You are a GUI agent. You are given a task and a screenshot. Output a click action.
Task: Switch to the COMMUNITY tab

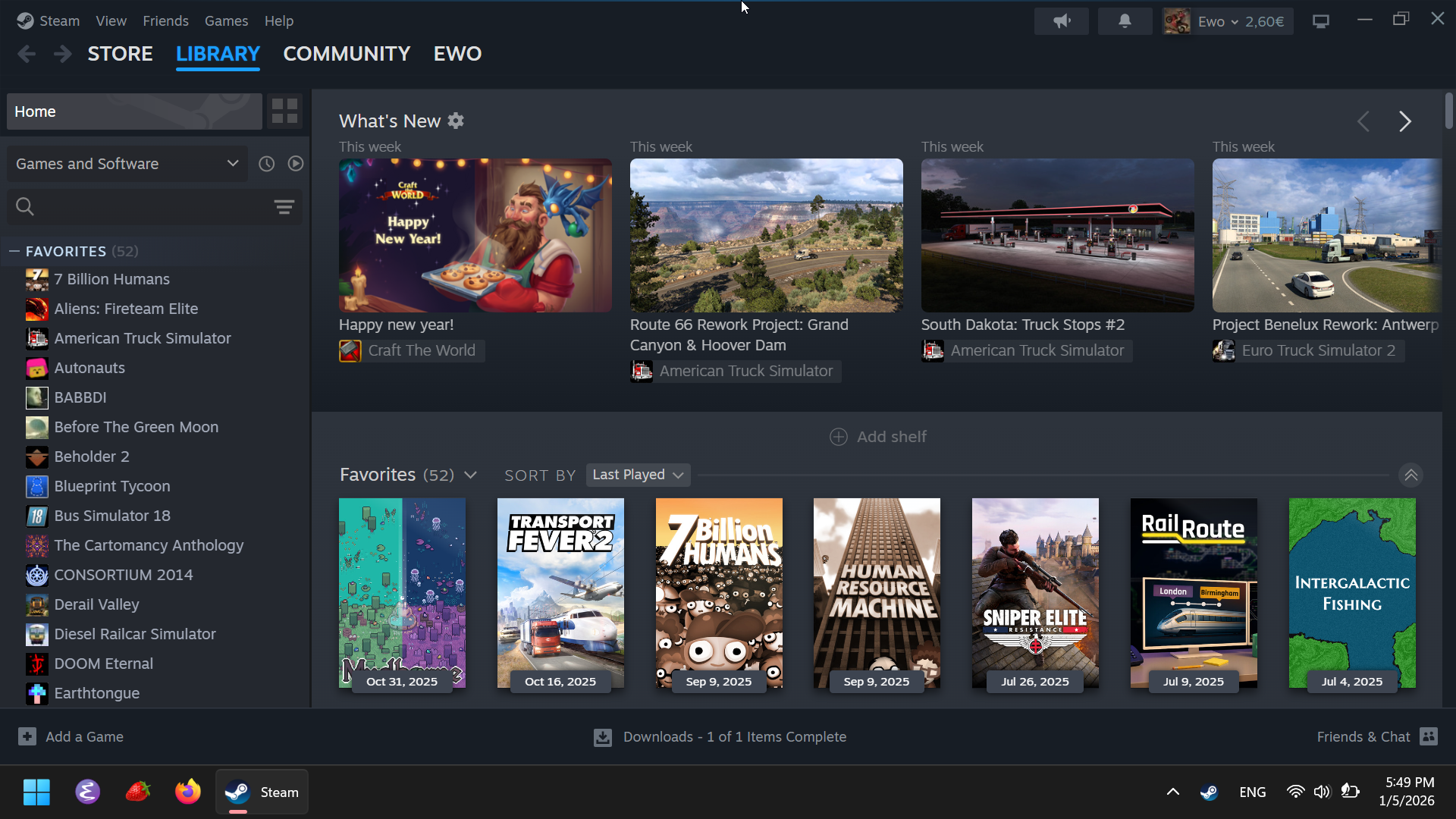(x=347, y=54)
